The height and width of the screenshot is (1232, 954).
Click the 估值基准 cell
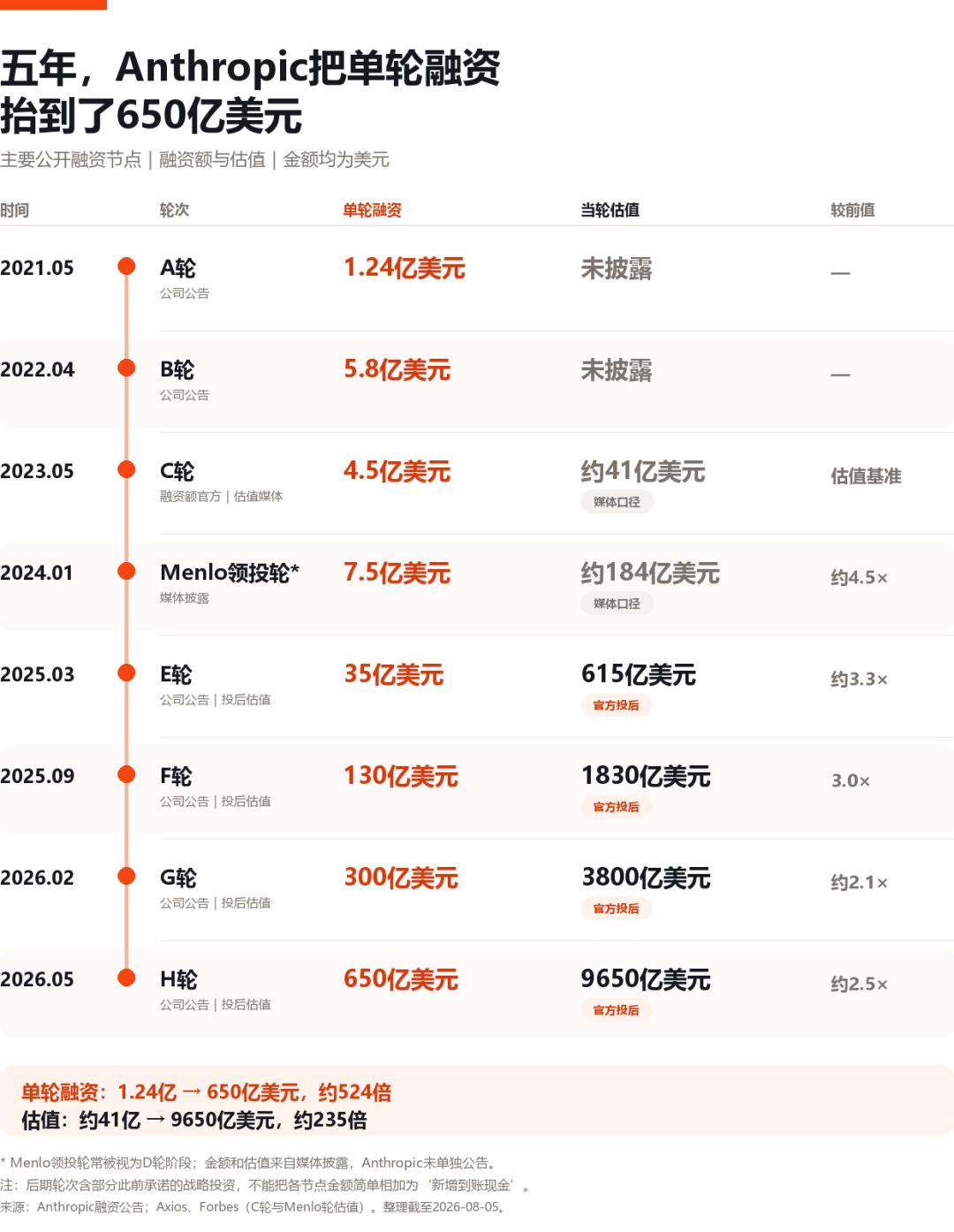[x=866, y=476]
